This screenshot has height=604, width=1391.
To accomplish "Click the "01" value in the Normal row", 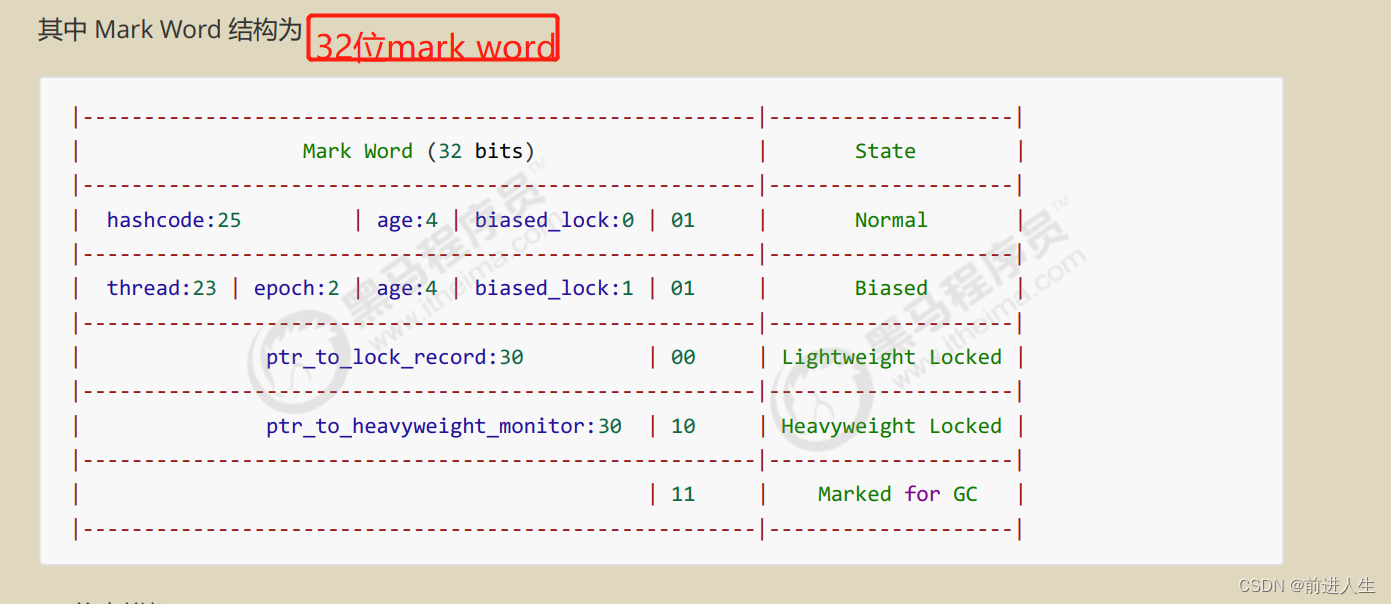I will [683, 220].
